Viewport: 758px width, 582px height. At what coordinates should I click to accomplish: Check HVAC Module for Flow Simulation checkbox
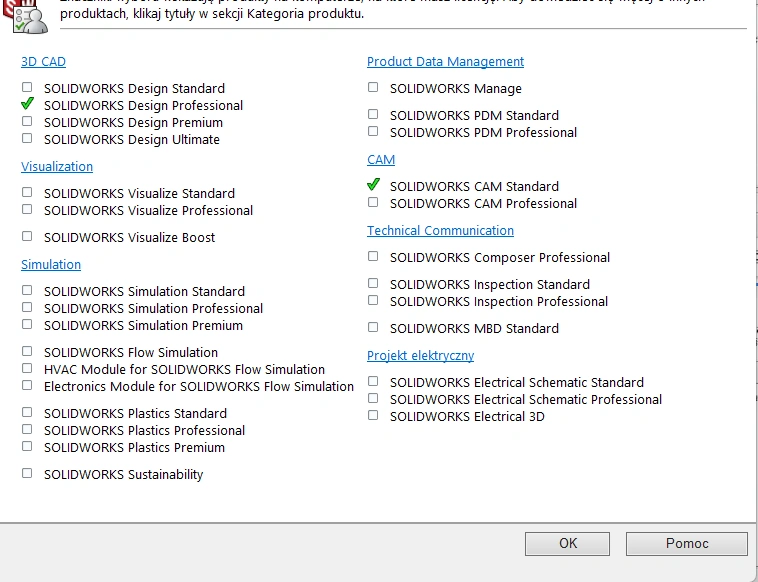27,368
